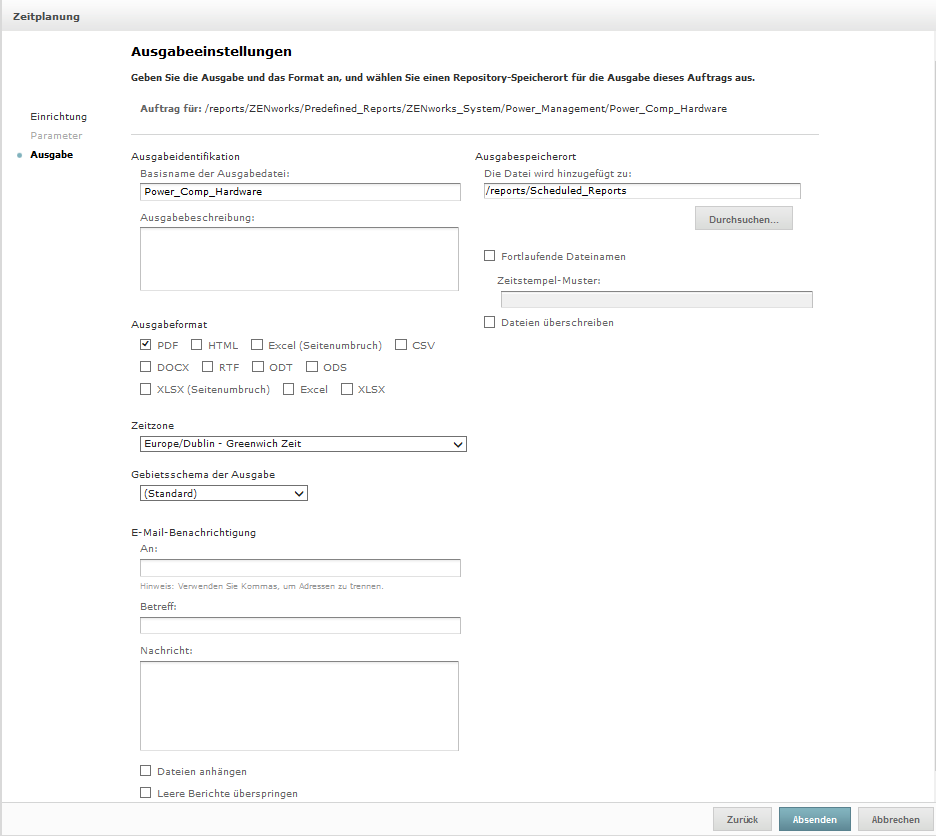Open the Zeitzone dropdown
This screenshot has width=936, height=836.
[x=303, y=444]
